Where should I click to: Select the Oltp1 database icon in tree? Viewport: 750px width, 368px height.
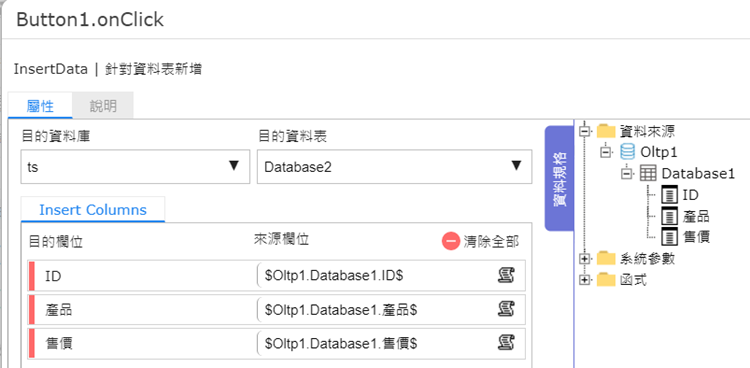pos(627,152)
